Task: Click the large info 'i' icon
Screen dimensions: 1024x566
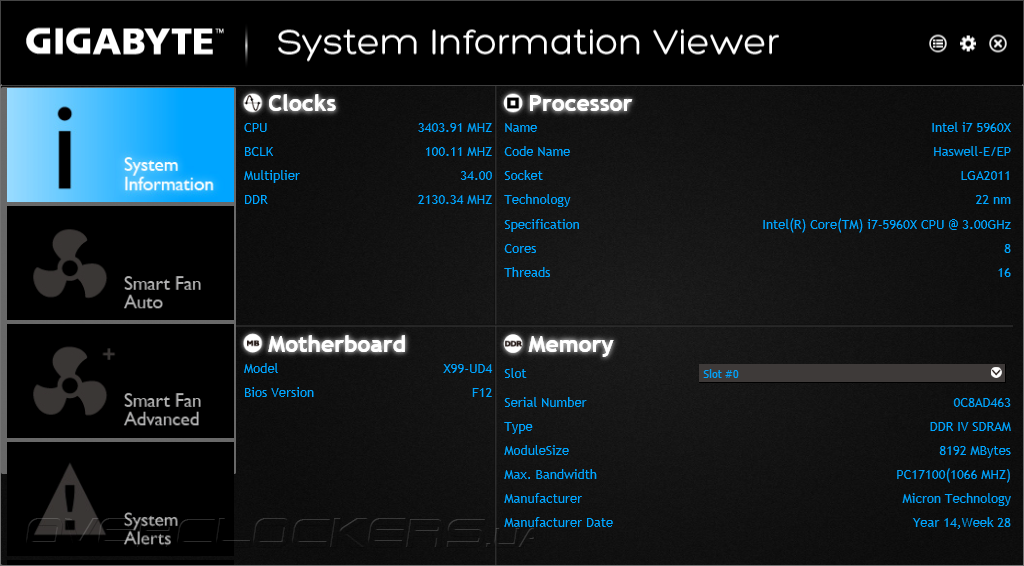Action: (x=65, y=148)
